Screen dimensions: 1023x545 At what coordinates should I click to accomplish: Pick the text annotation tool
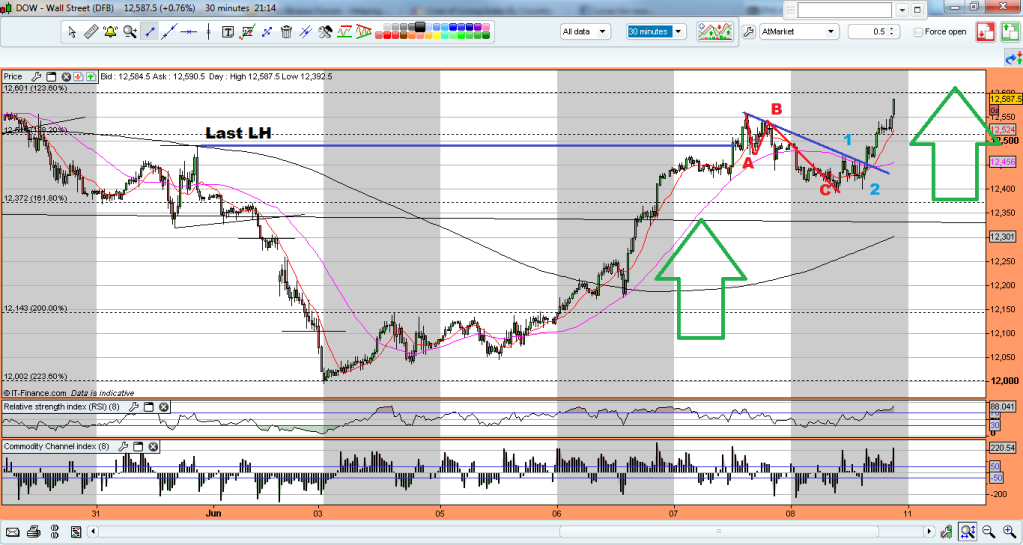[x=228, y=31]
